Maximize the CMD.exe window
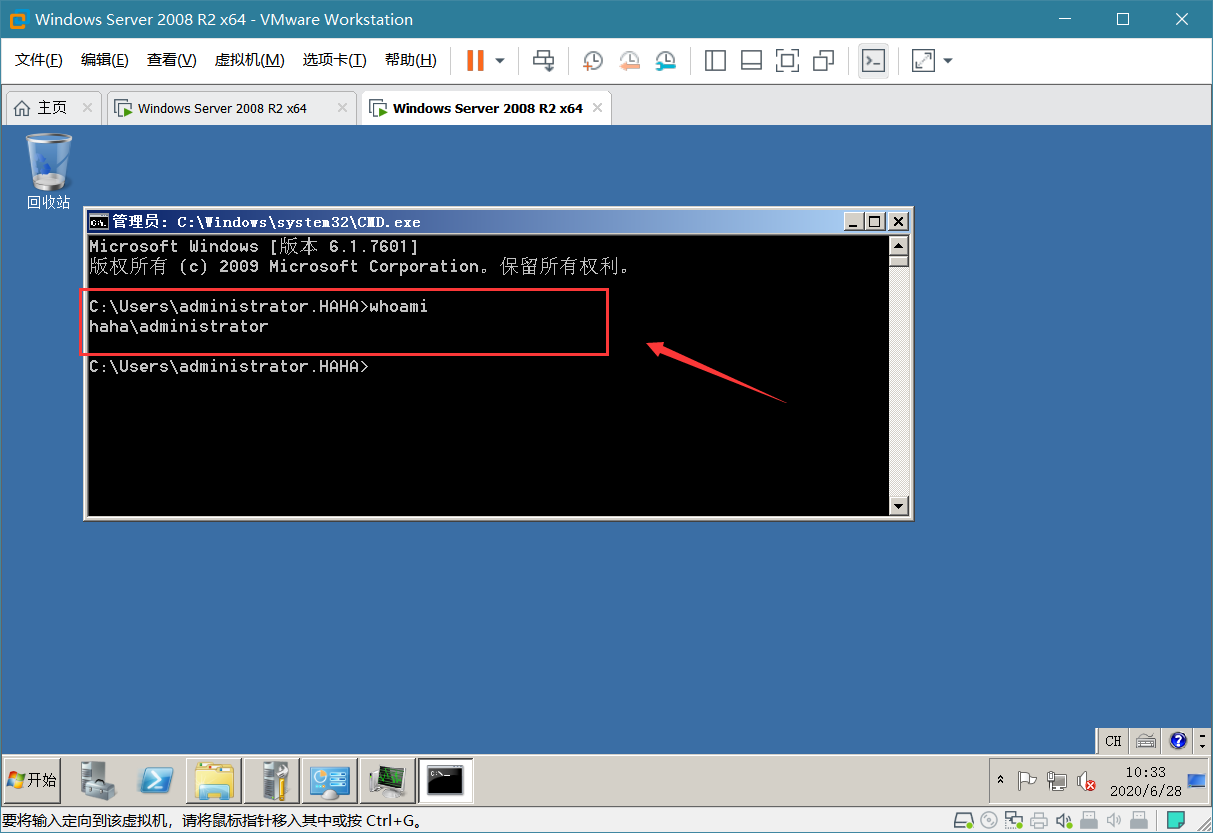Screen dimensions: 1213x833 pyautogui.click(x=875, y=222)
